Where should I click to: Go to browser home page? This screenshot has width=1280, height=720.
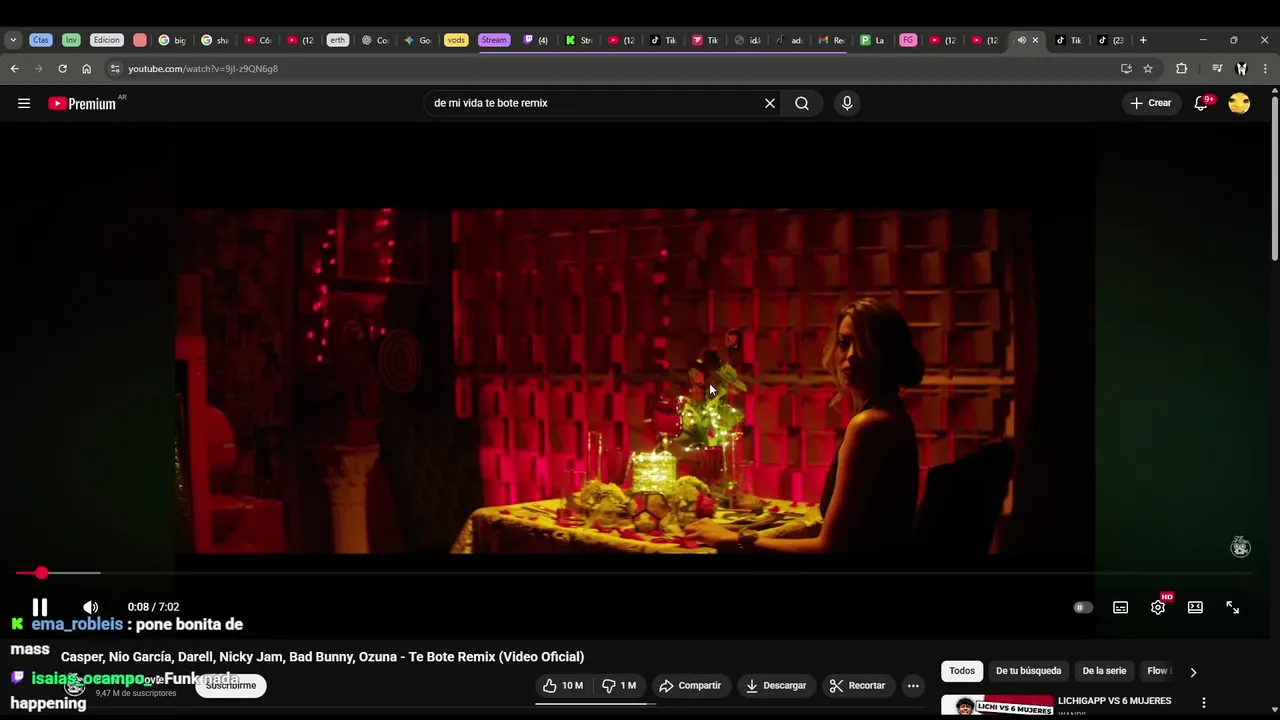click(86, 69)
